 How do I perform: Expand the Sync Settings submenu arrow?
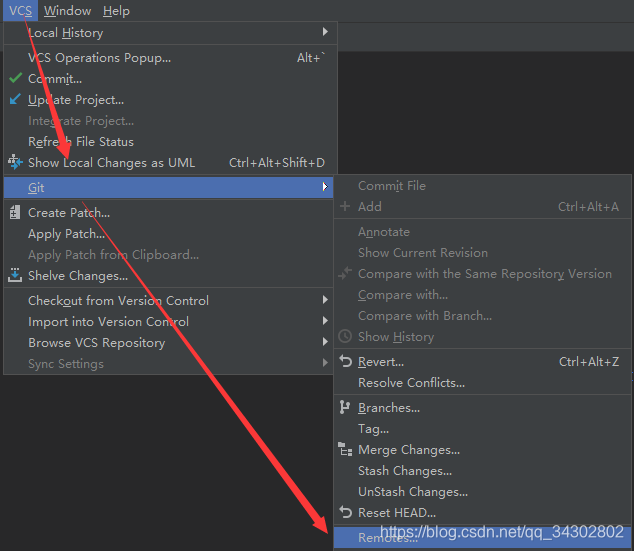pyautogui.click(x=325, y=363)
